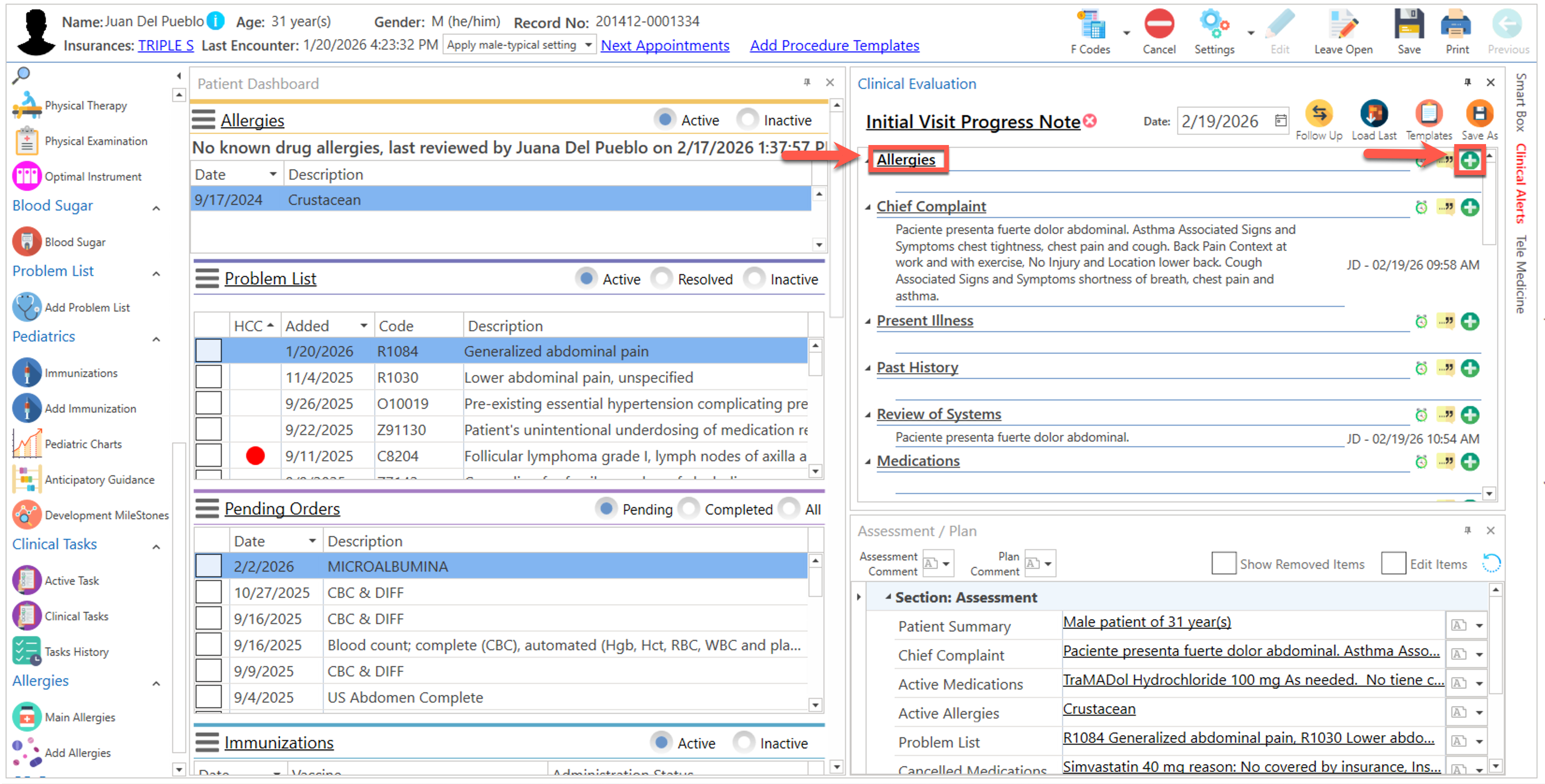
Task: Open the Tele Medicine side tab
Action: [x=1521, y=274]
